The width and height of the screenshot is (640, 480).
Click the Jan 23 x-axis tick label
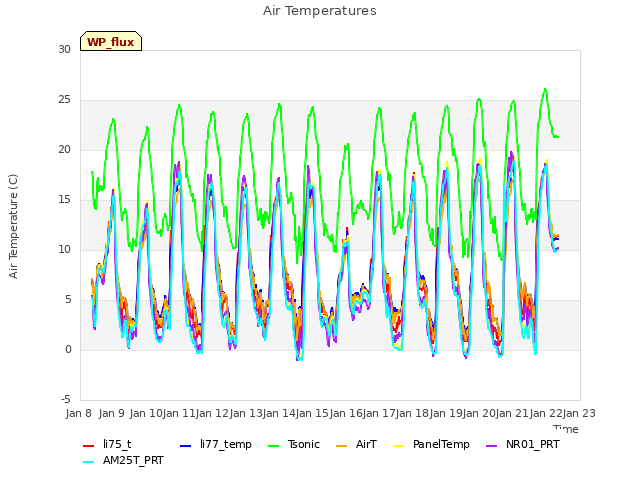click(x=579, y=413)
